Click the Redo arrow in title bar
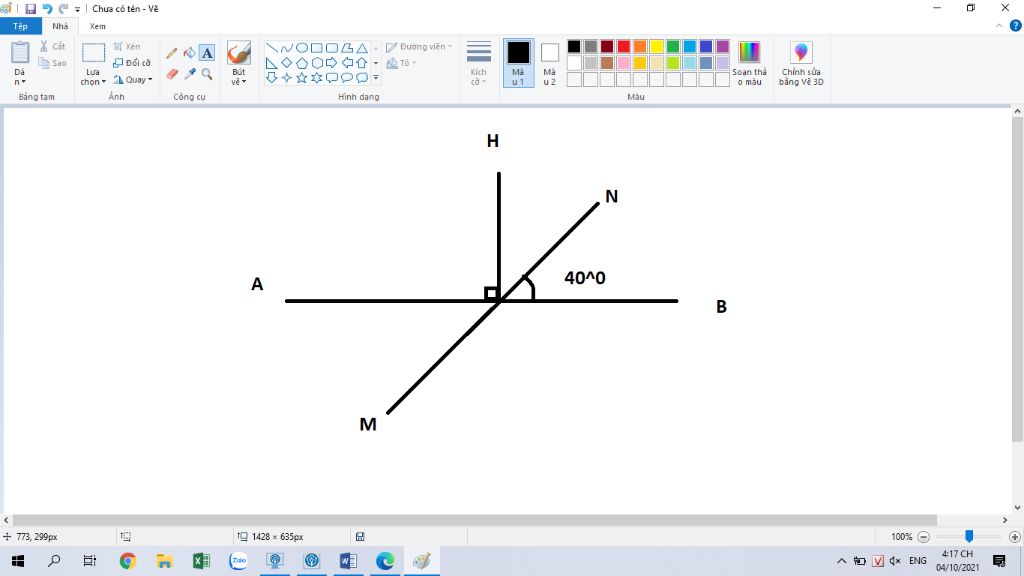 click(63, 8)
